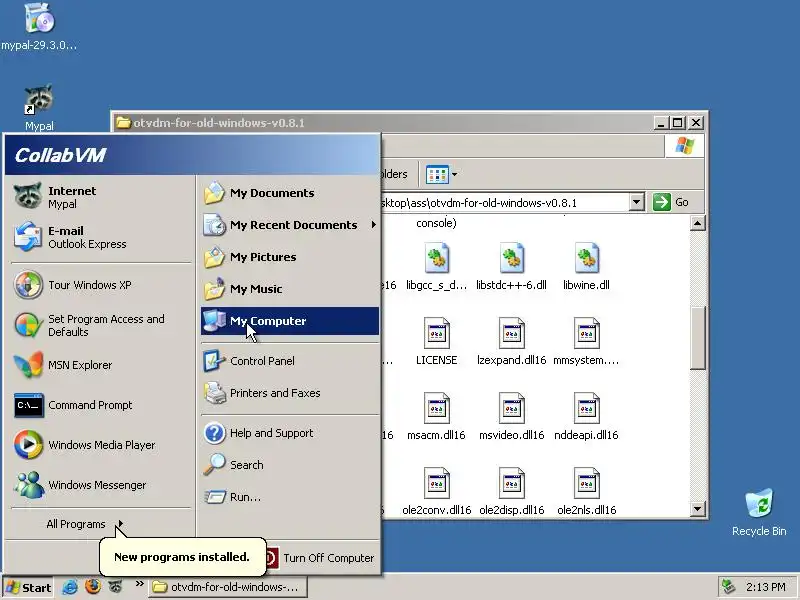
Task: Open Set Program Access and Defaults
Action: point(101,325)
